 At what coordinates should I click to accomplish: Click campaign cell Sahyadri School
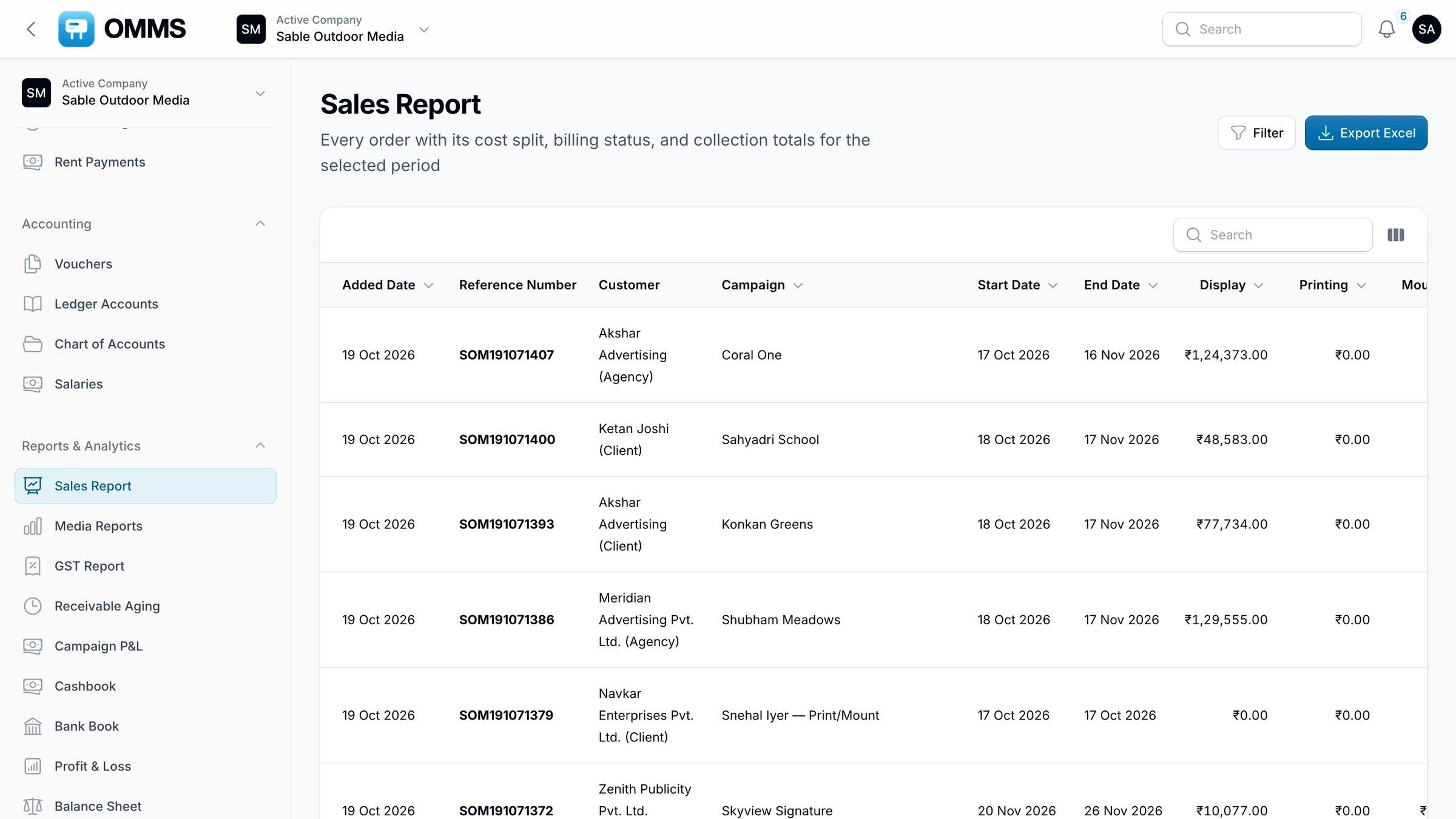(770, 440)
